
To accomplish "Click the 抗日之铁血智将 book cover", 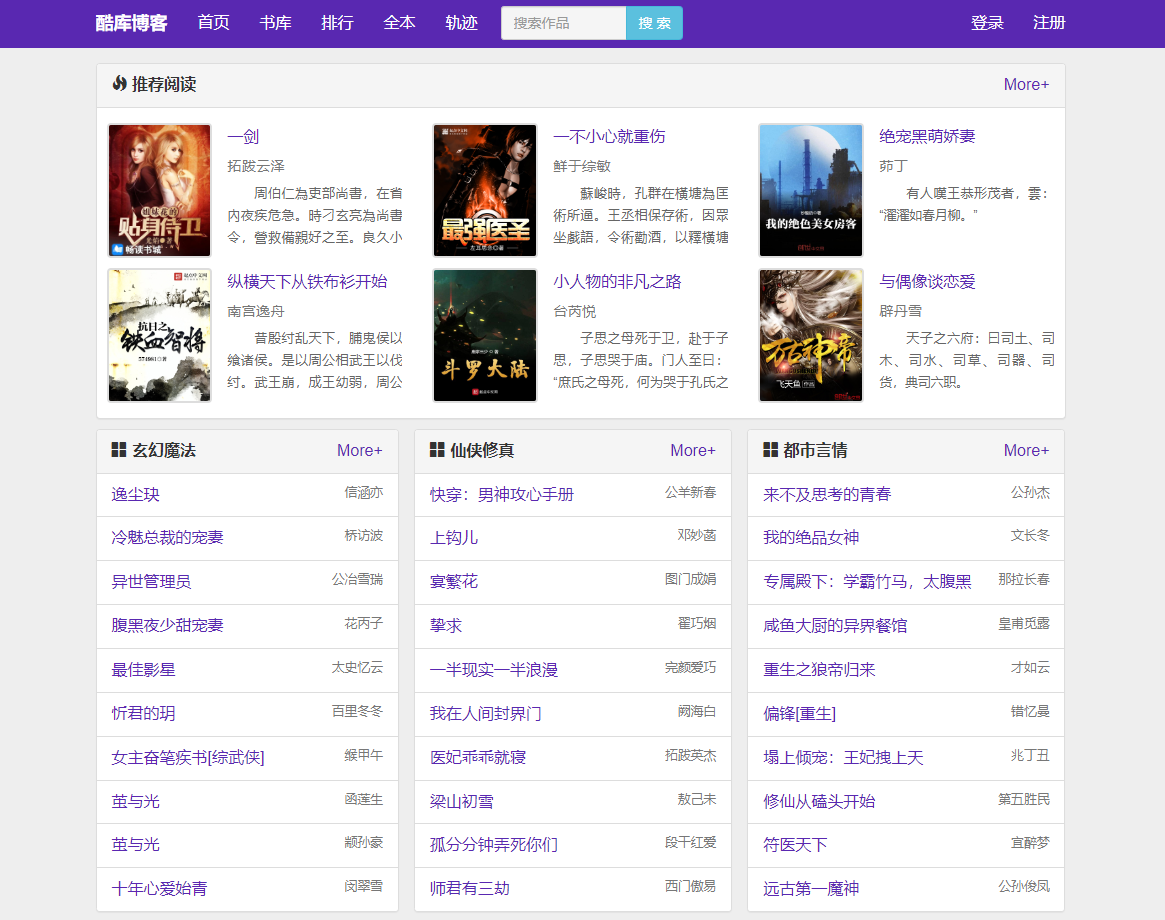I will click(159, 335).
